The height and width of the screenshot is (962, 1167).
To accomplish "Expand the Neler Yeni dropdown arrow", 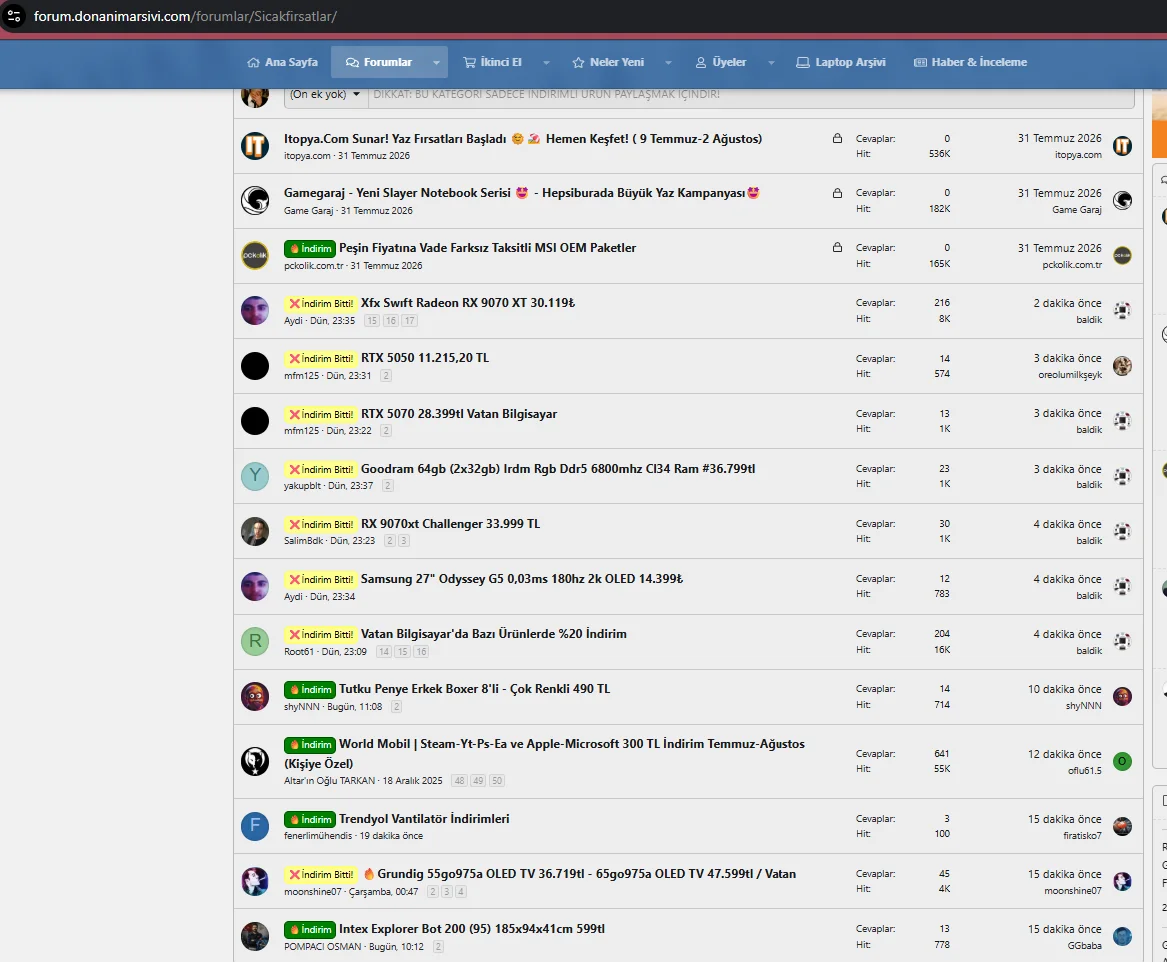I will (668, 62).
